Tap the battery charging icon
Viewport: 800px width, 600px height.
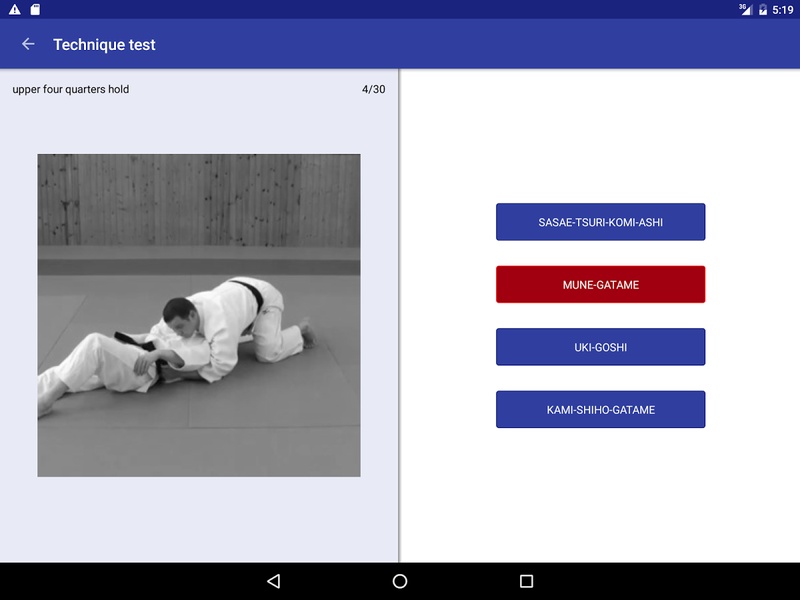(x=763, y=9)
